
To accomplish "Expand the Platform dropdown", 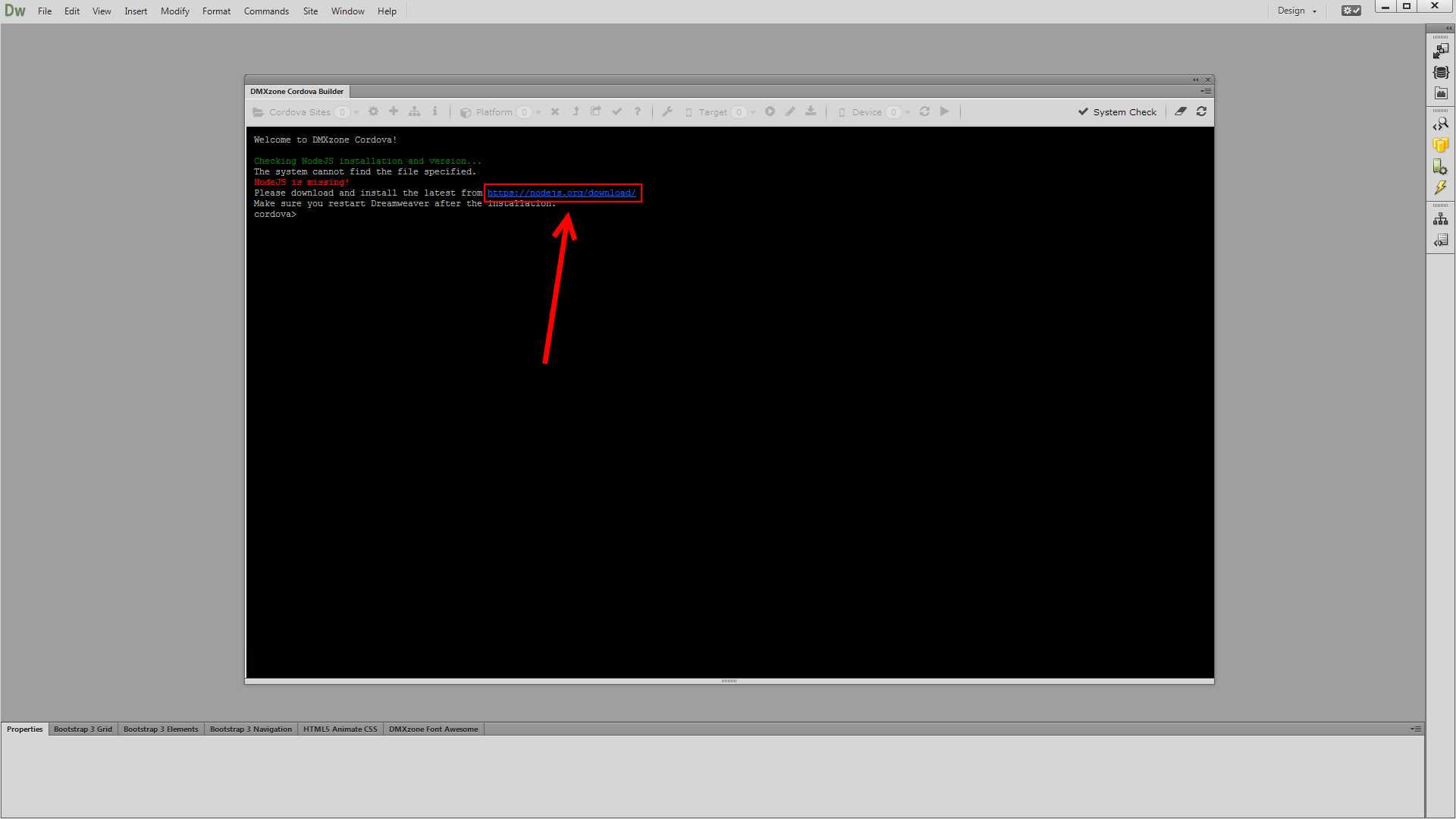I will (538, 112).
